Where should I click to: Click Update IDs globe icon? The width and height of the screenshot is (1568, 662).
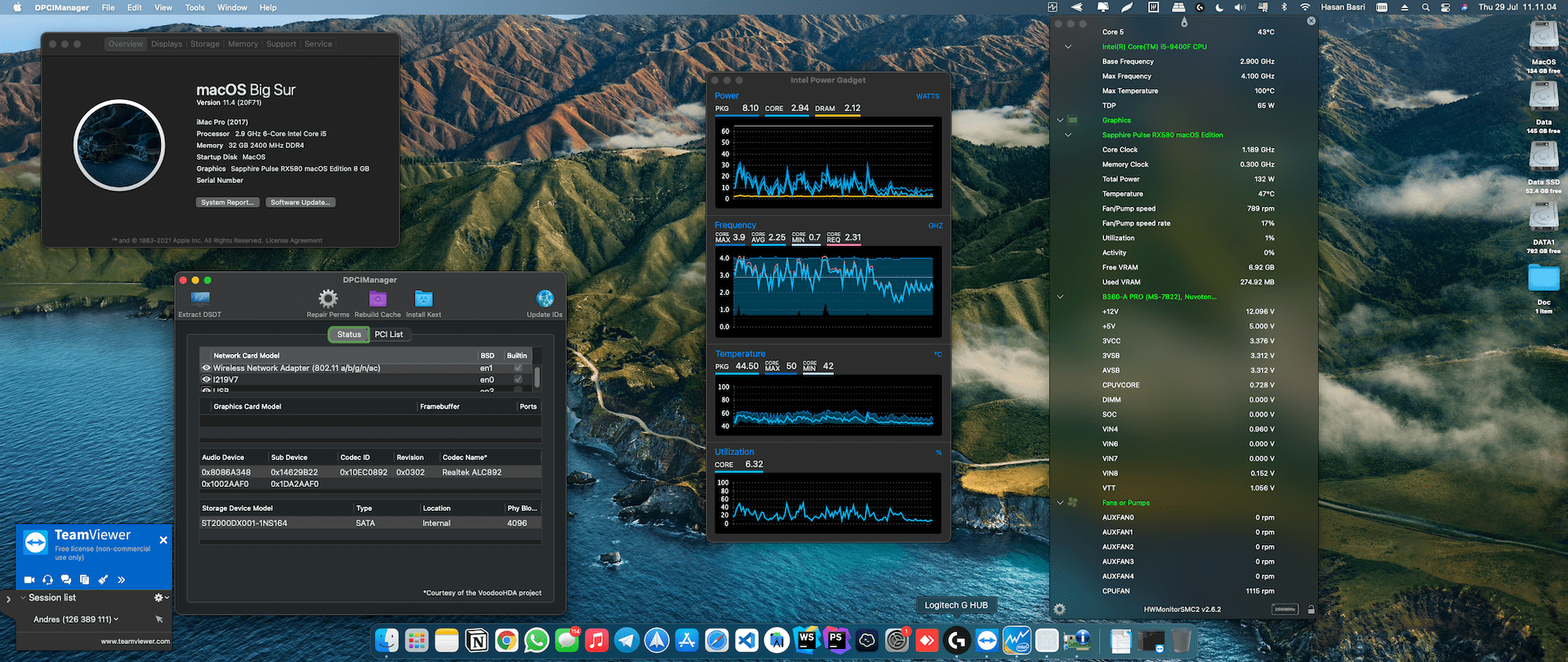(545, 298)
